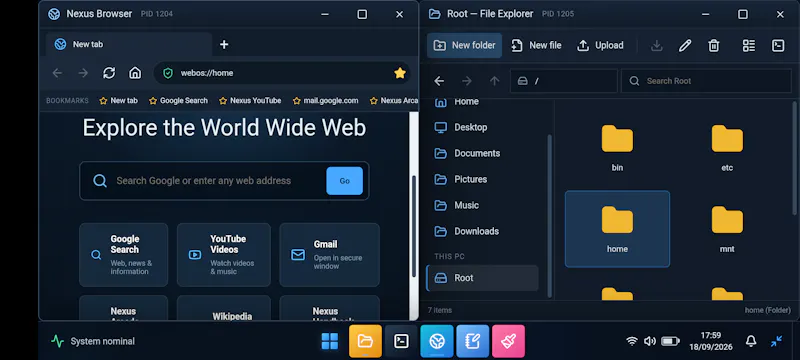
Task: Click the Wi-Fi icon in system tray
Action: pyautogui.click(x=632, y=341)
